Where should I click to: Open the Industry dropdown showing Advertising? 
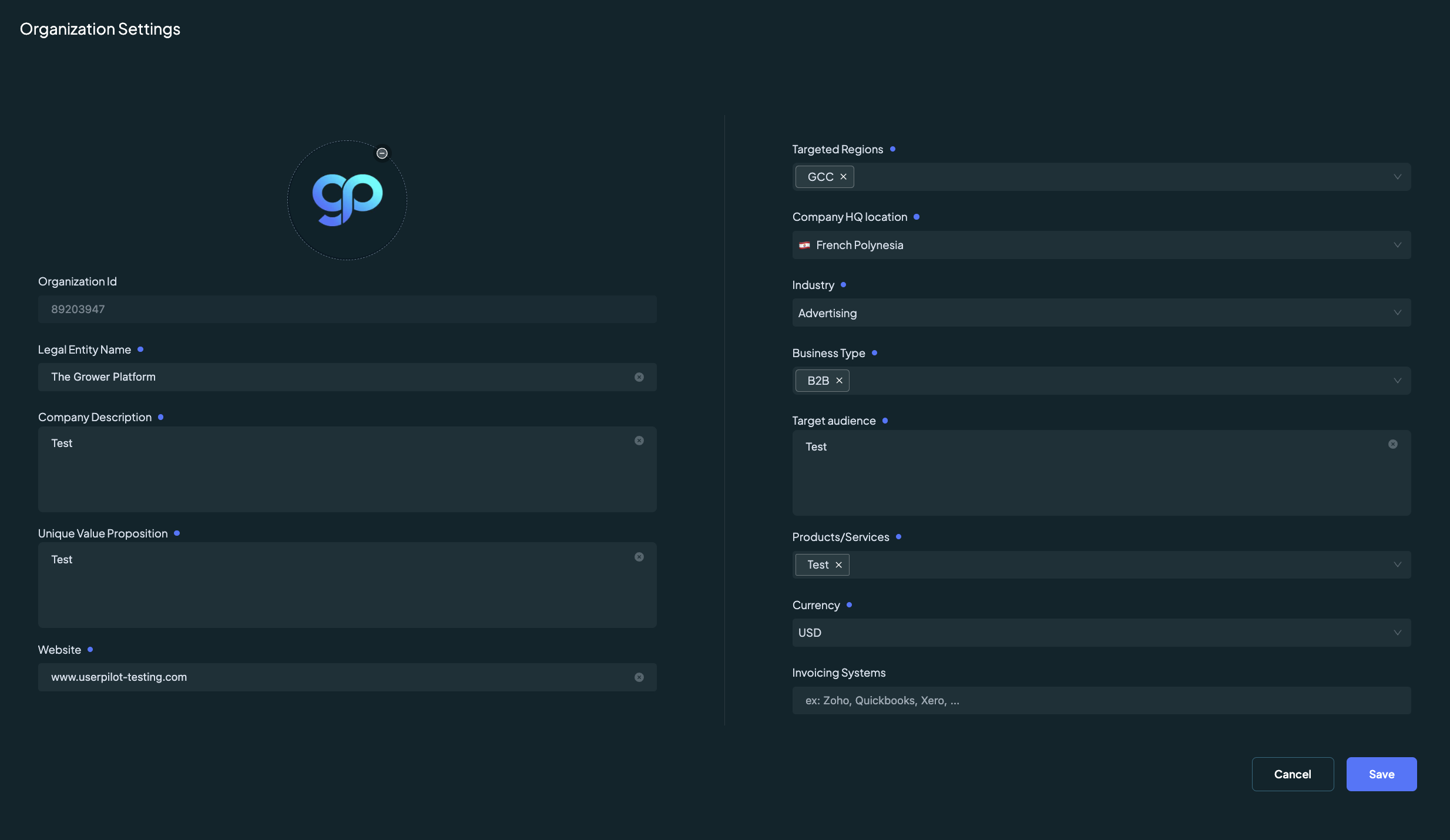[1102, 313]
